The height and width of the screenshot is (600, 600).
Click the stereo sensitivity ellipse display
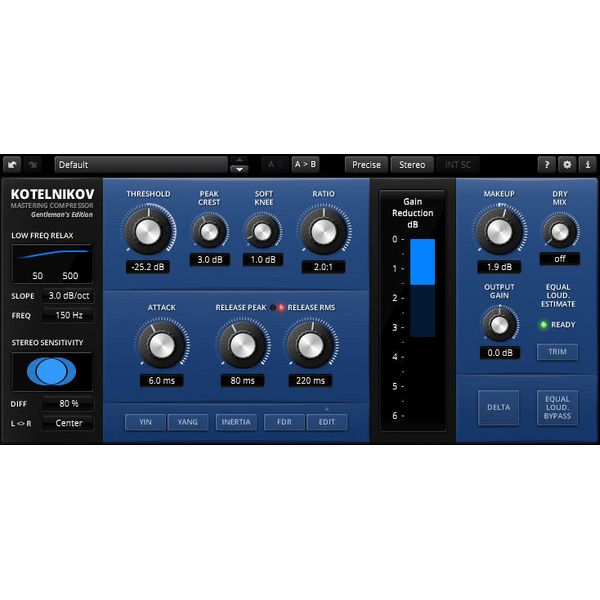coord(51,371)
